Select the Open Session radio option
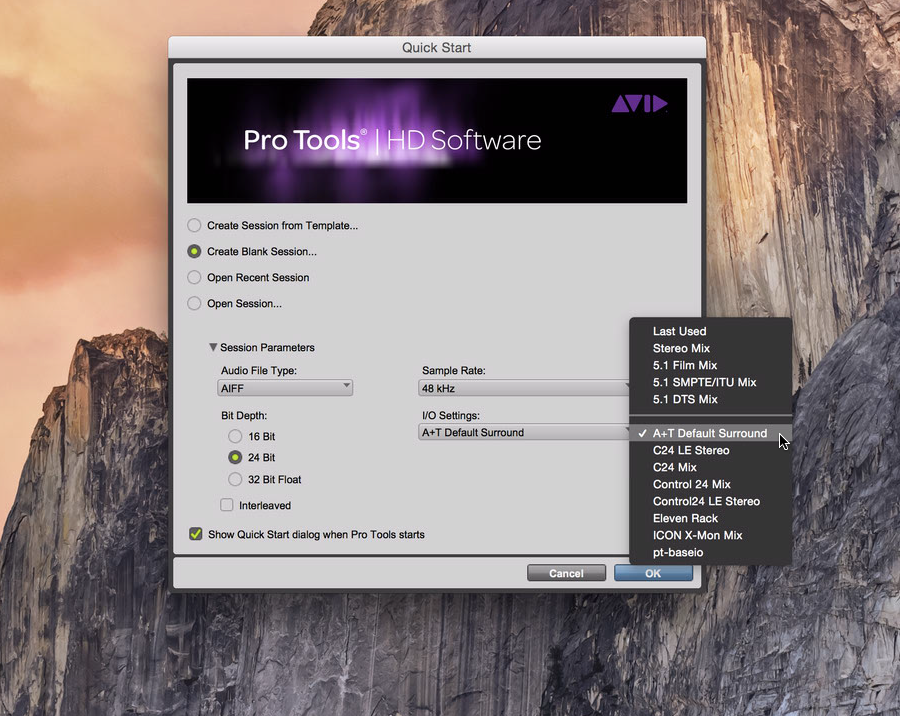This screenshot has height=716, width=900. point(195,304)
